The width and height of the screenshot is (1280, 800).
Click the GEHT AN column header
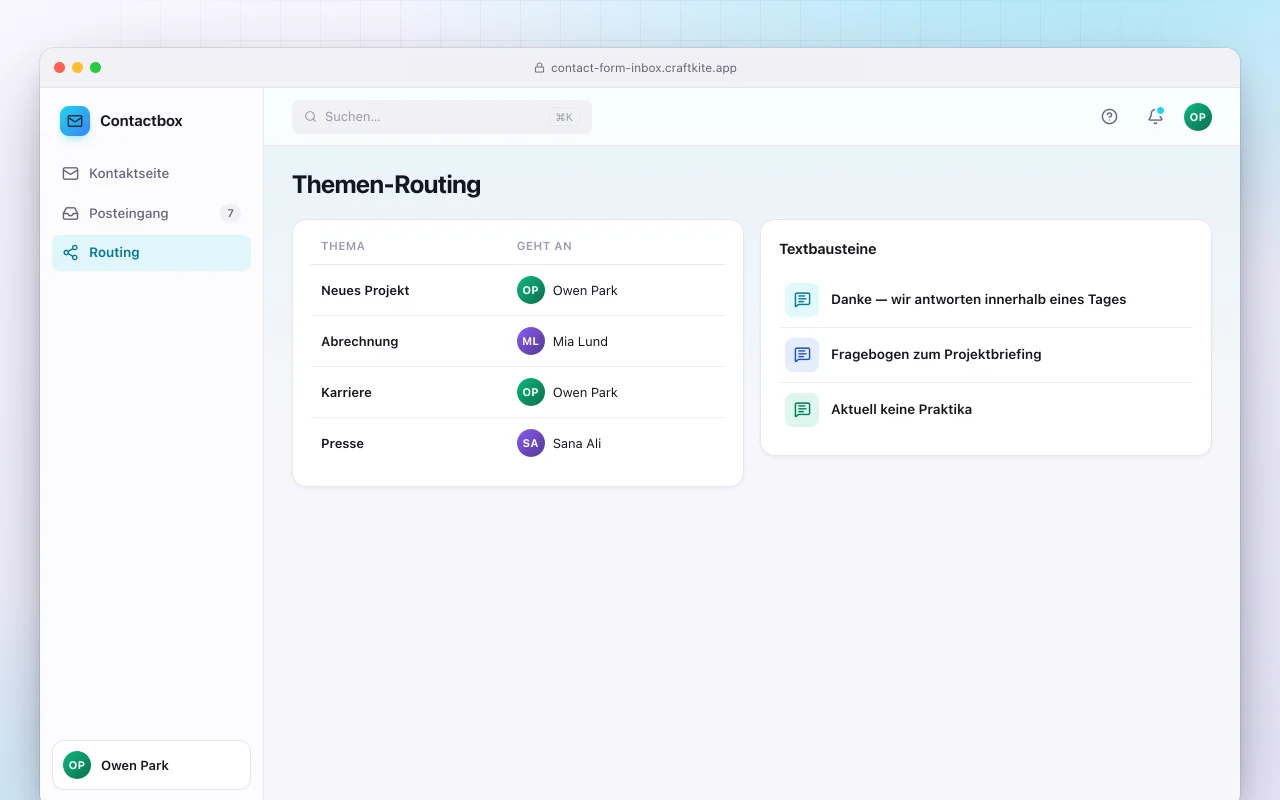coord(544,246)
